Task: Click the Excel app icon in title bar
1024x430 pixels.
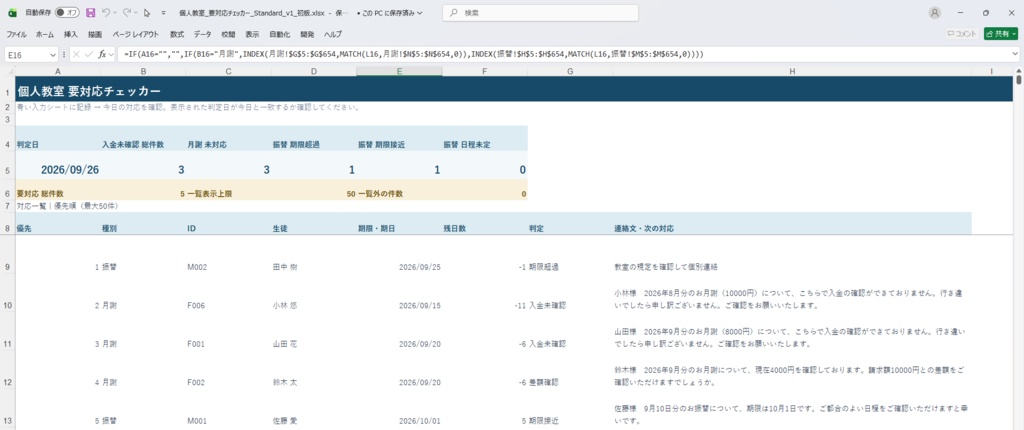Action: [x=11, y=12]
